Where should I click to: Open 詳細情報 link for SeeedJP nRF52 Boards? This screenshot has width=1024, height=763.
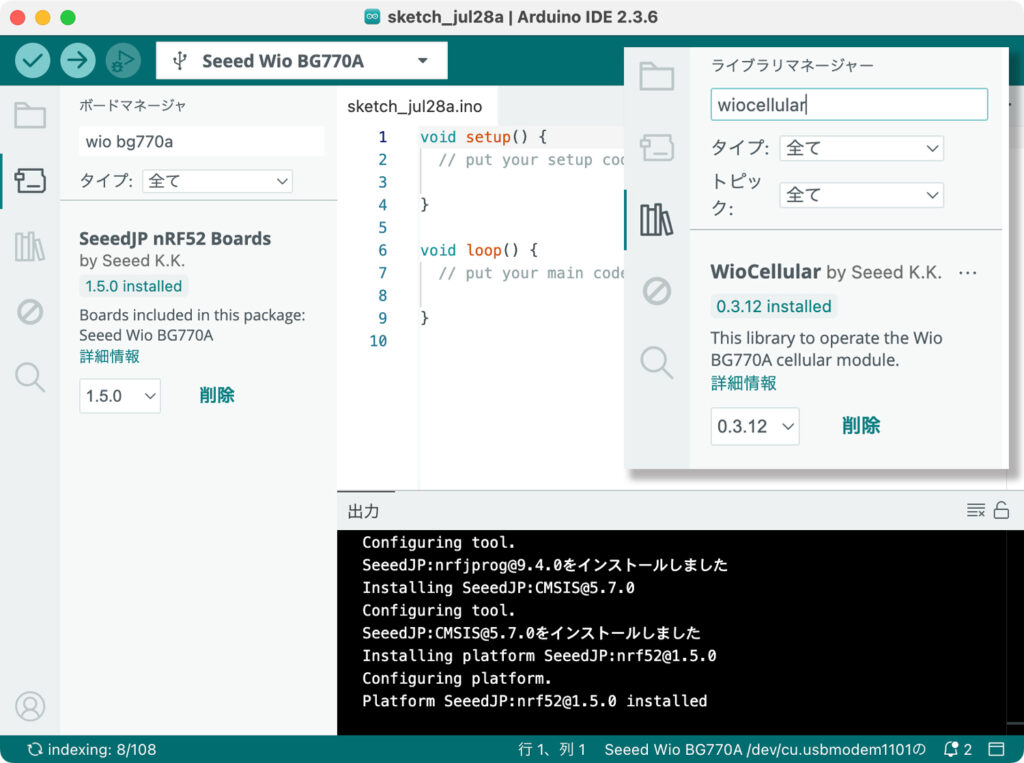pos(110,357)
